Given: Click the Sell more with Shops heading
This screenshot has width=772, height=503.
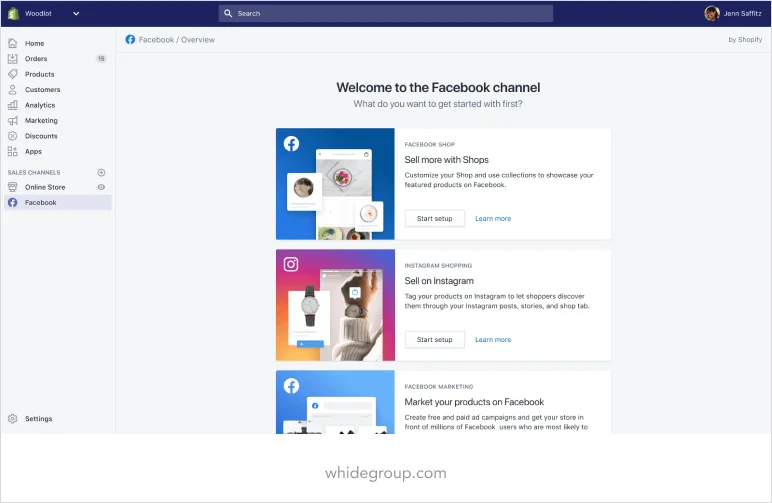Looking at the screenshot, I should pyautogui.click(x=446, y=160).
